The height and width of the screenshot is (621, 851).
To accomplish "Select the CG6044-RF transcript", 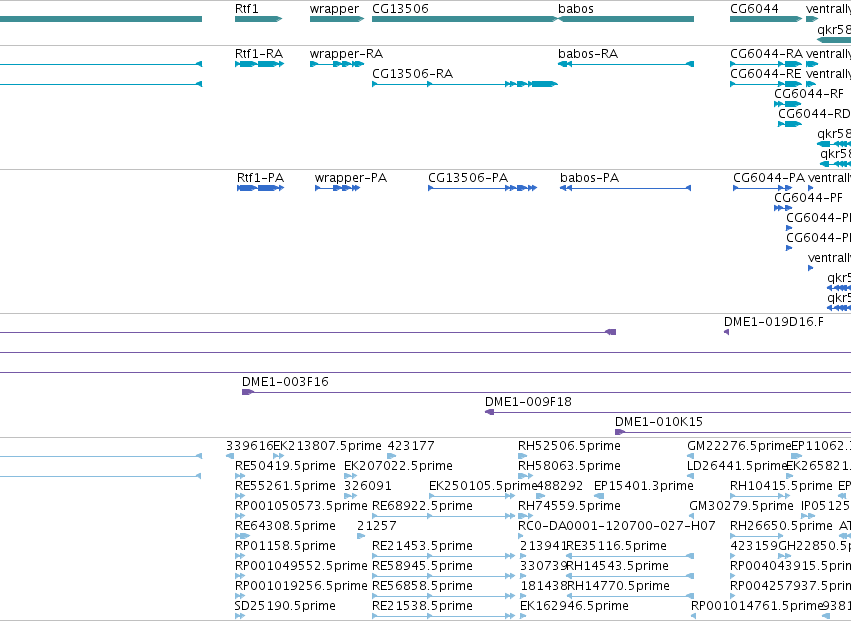I will click(x=788, y=104).
